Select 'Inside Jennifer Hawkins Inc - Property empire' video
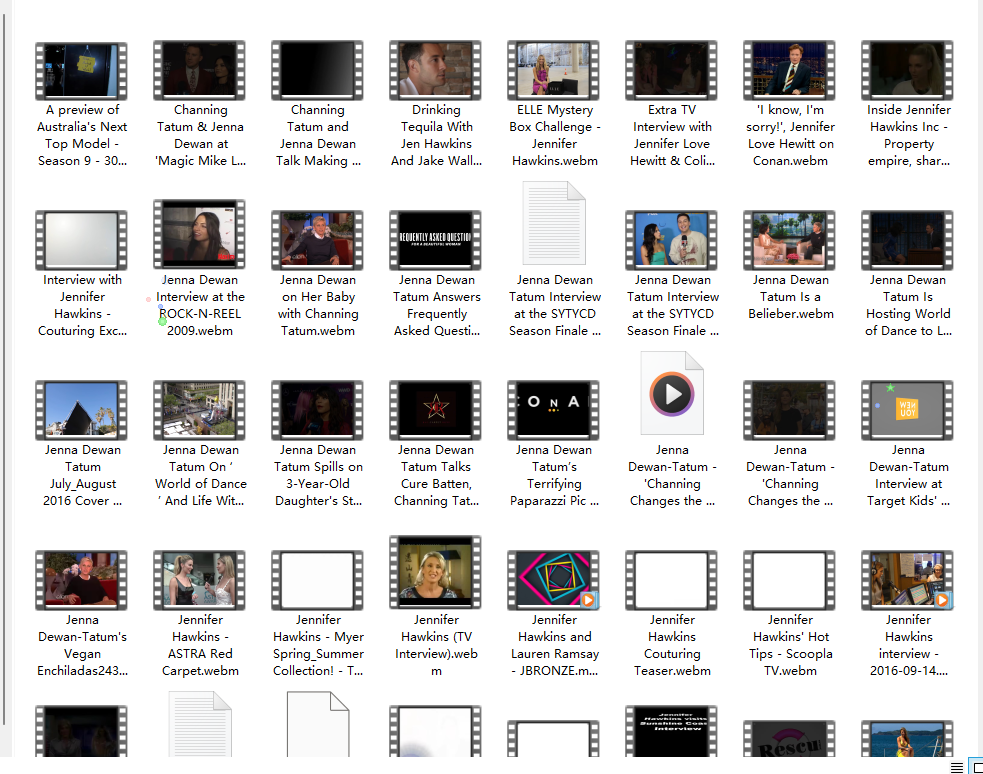Image resolution: width=983 pixels, height=774 pixels. point(907,69)
